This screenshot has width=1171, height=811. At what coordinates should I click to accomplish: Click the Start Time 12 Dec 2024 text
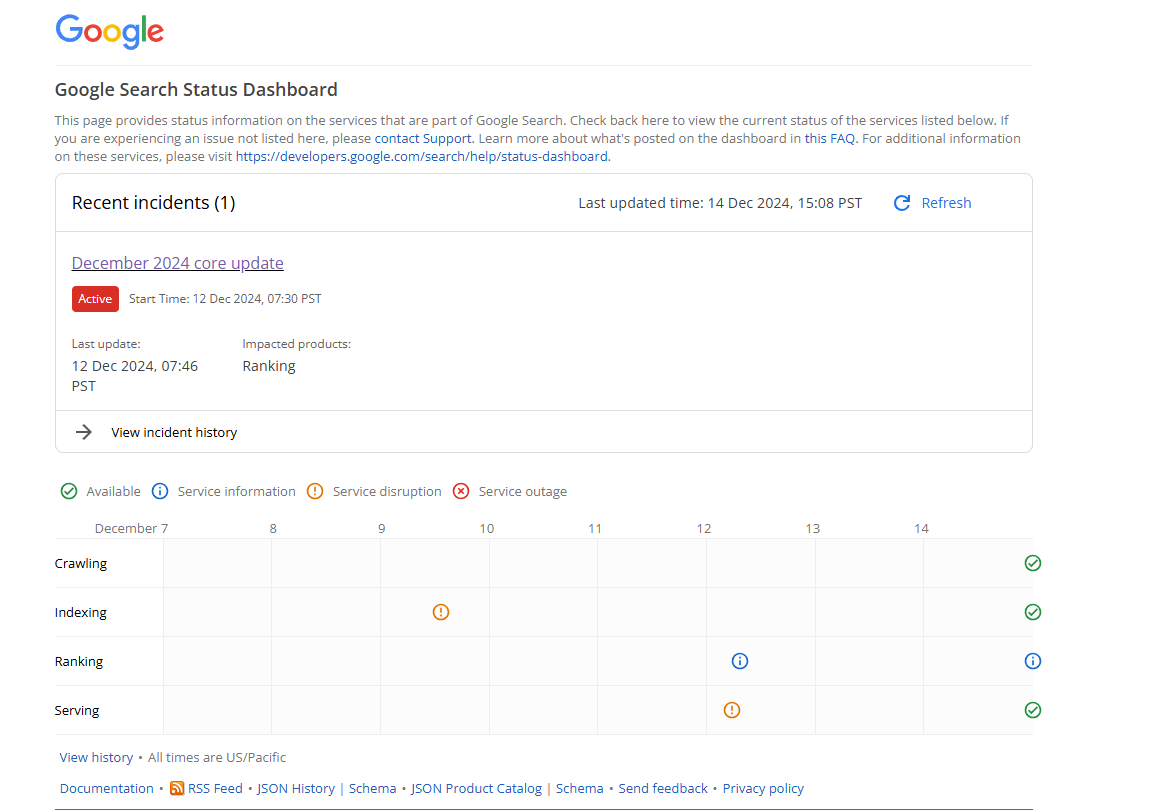(225, 299)
